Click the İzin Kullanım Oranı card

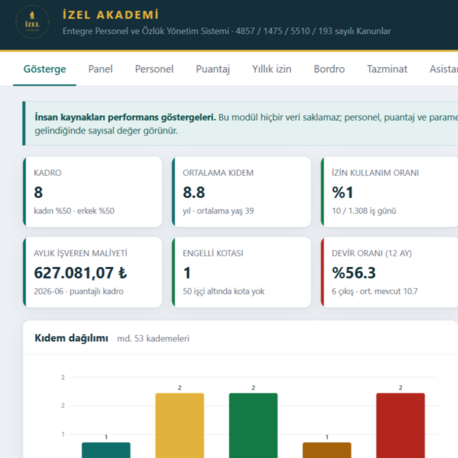pos(389,192)
